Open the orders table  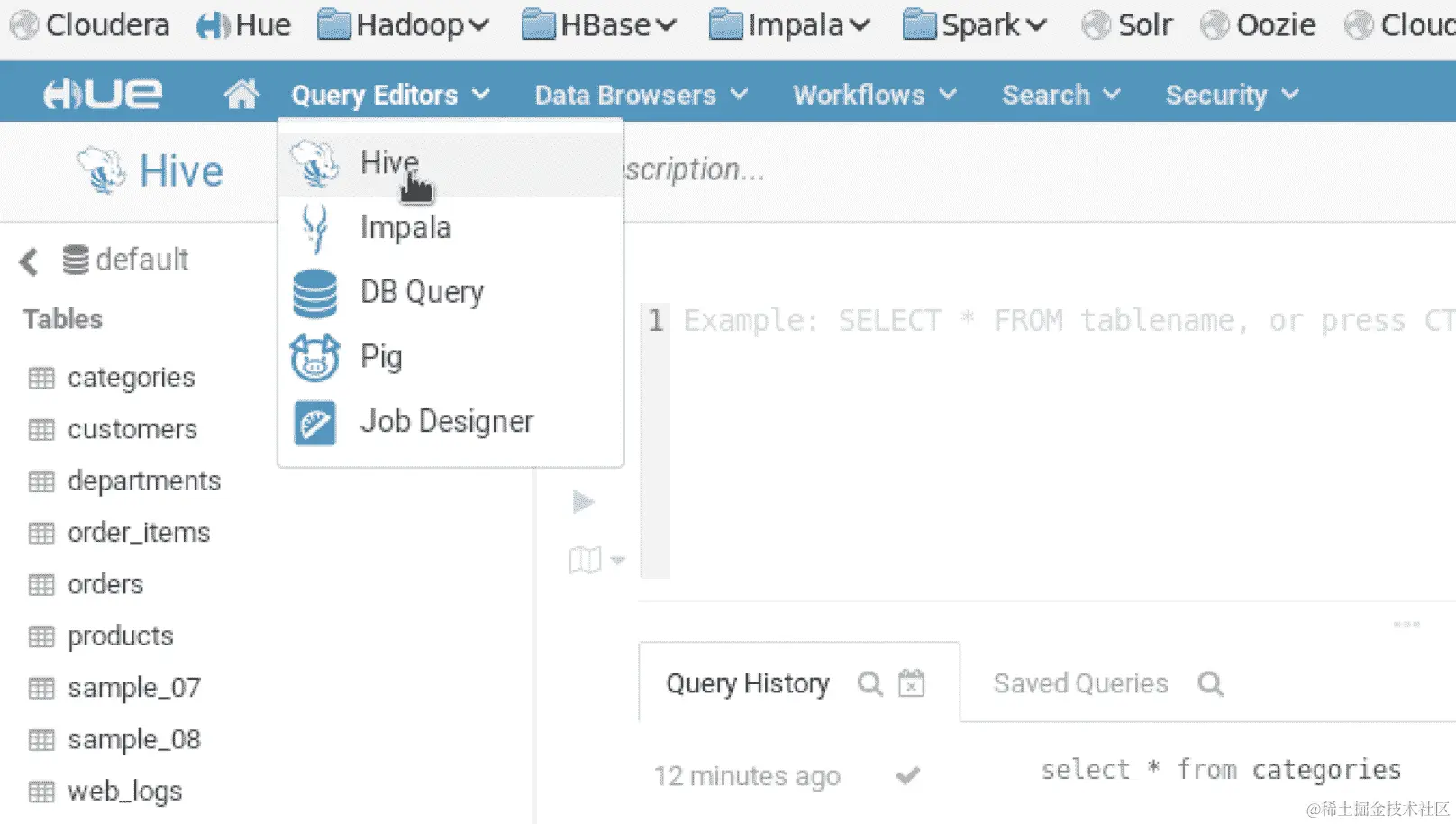(x=105, y=584)
